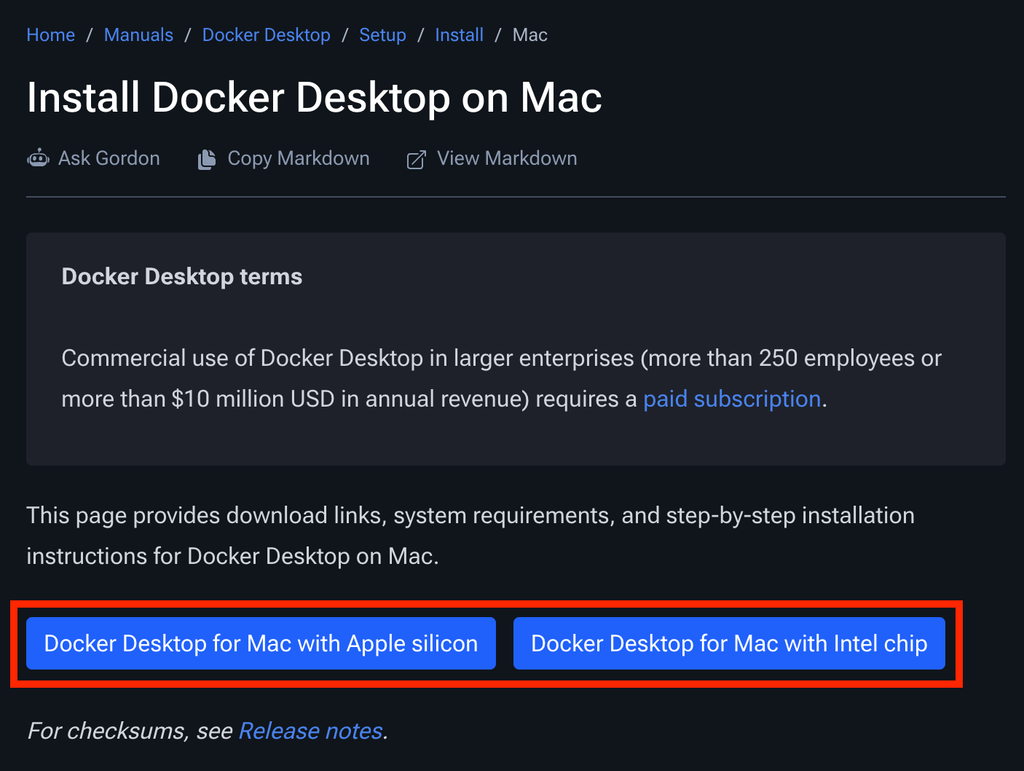Select the Mac breadcrumb text
The width and height of the screenshot is (1024, 771).
(530, 35)
